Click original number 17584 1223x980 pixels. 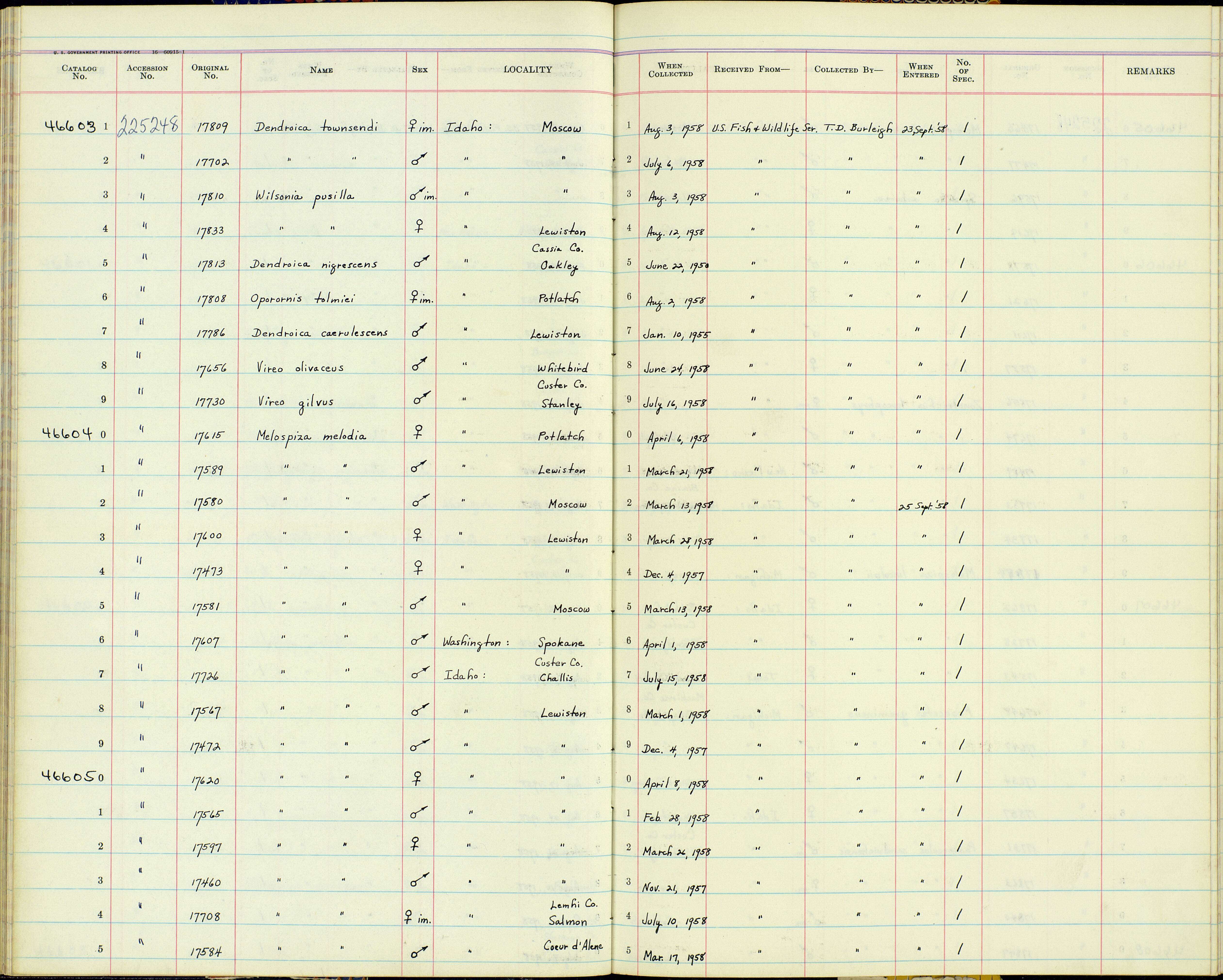205,951
